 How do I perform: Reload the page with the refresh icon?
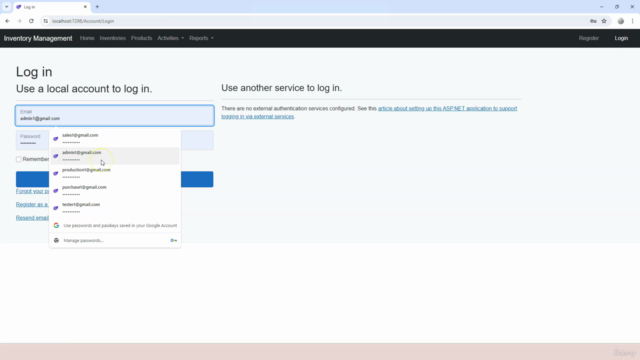[31, 21]
